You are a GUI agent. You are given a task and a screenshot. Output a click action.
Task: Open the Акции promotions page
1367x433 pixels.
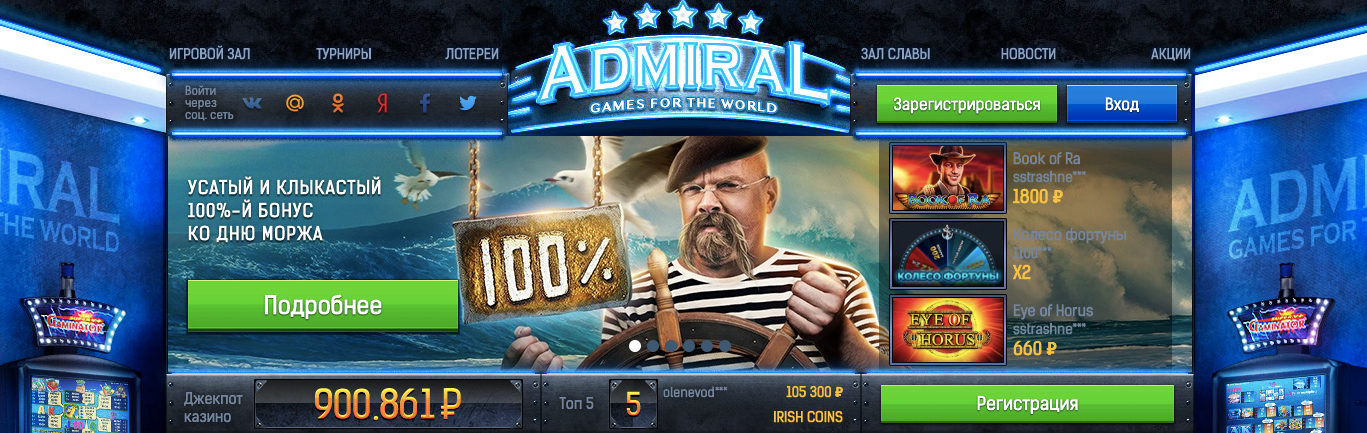pyautogui.click(x=1170, y=54)
